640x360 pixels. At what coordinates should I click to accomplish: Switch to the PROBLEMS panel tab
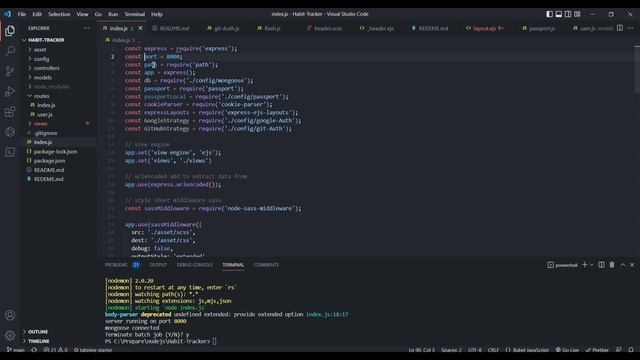[116, 265]
